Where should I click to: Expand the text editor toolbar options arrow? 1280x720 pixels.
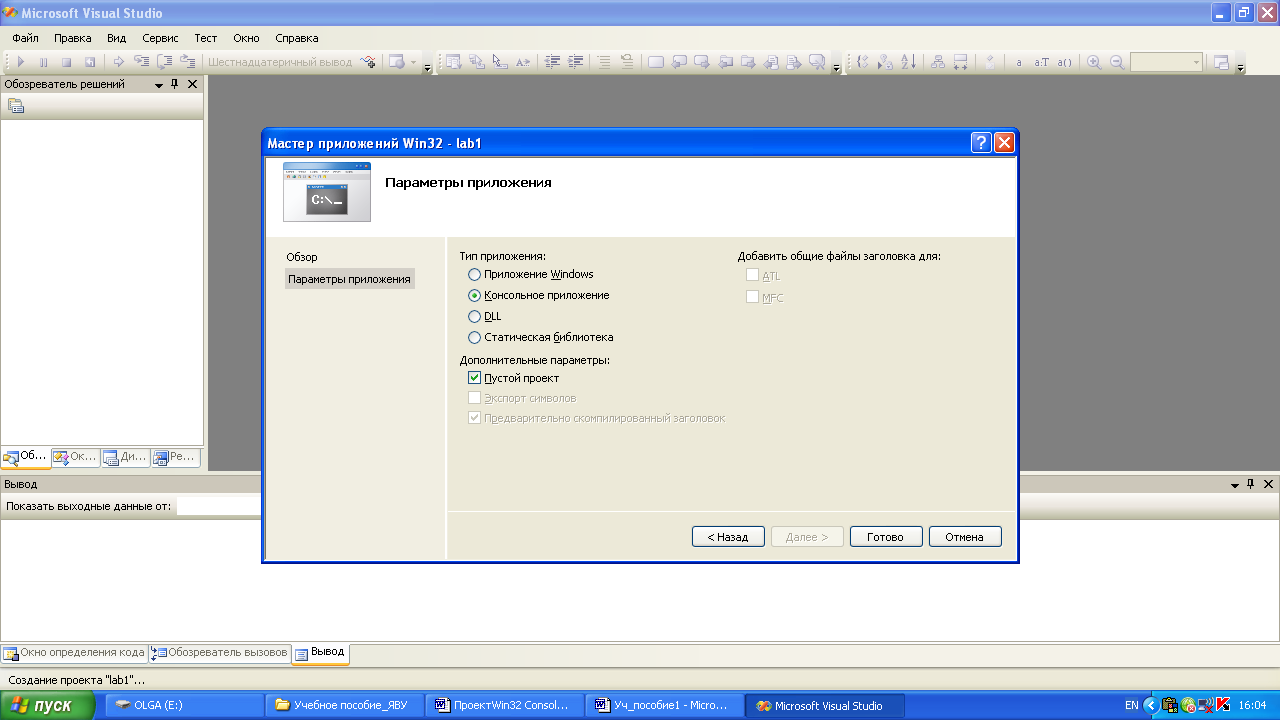(x=836, y=67)
